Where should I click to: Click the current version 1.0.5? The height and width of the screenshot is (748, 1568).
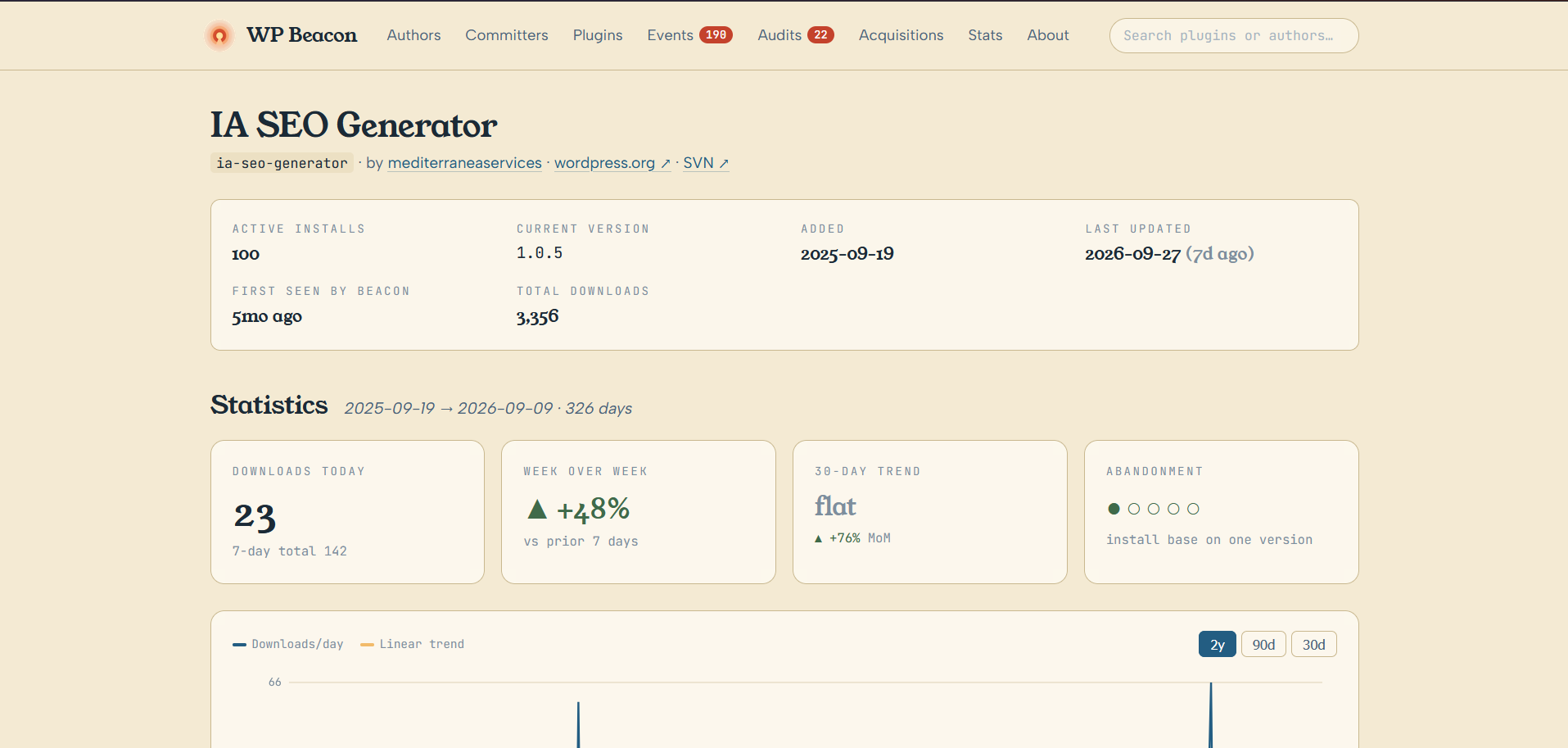[x=540, y=253]
